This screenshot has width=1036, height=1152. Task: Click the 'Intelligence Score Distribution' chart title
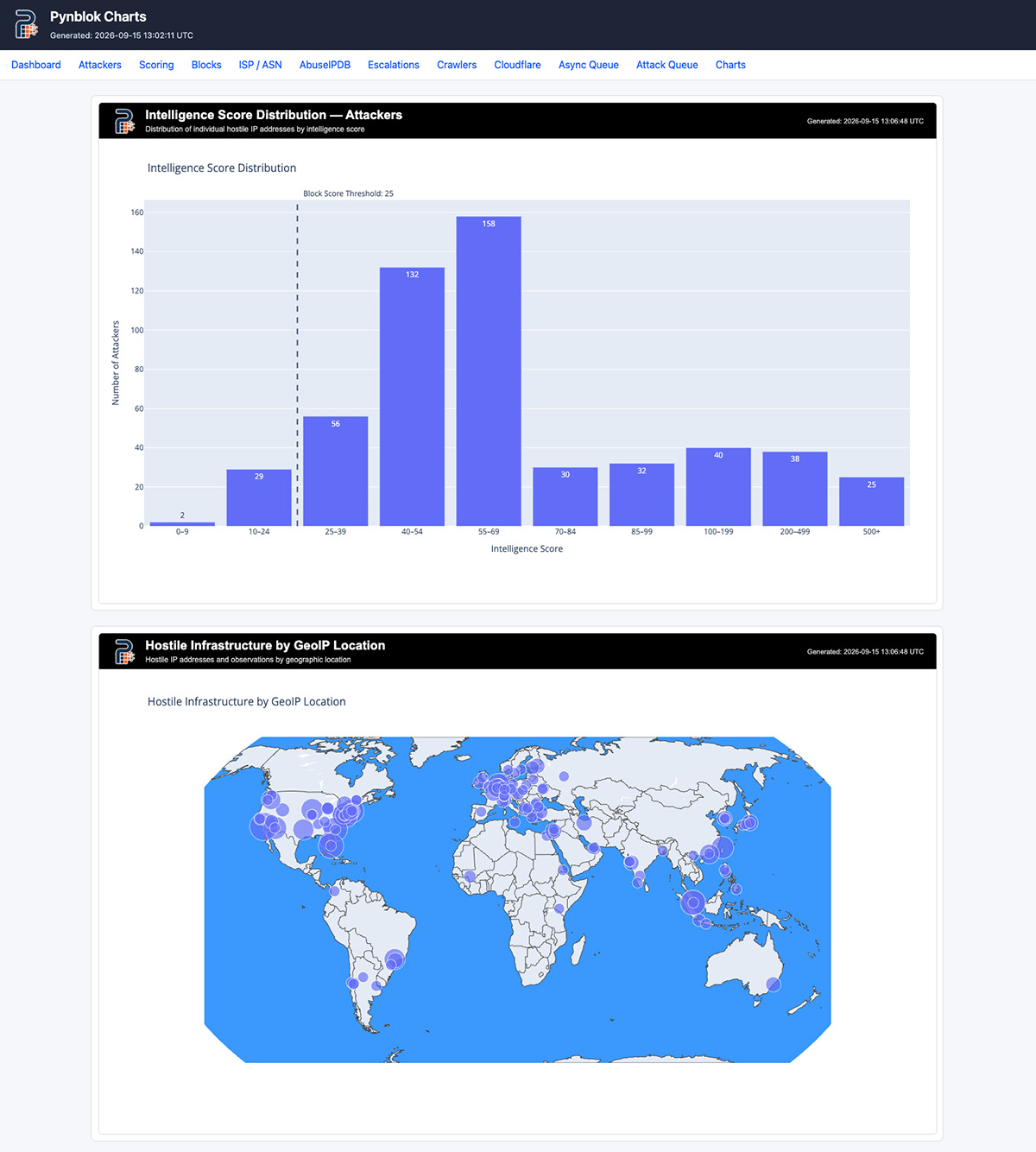222,168
